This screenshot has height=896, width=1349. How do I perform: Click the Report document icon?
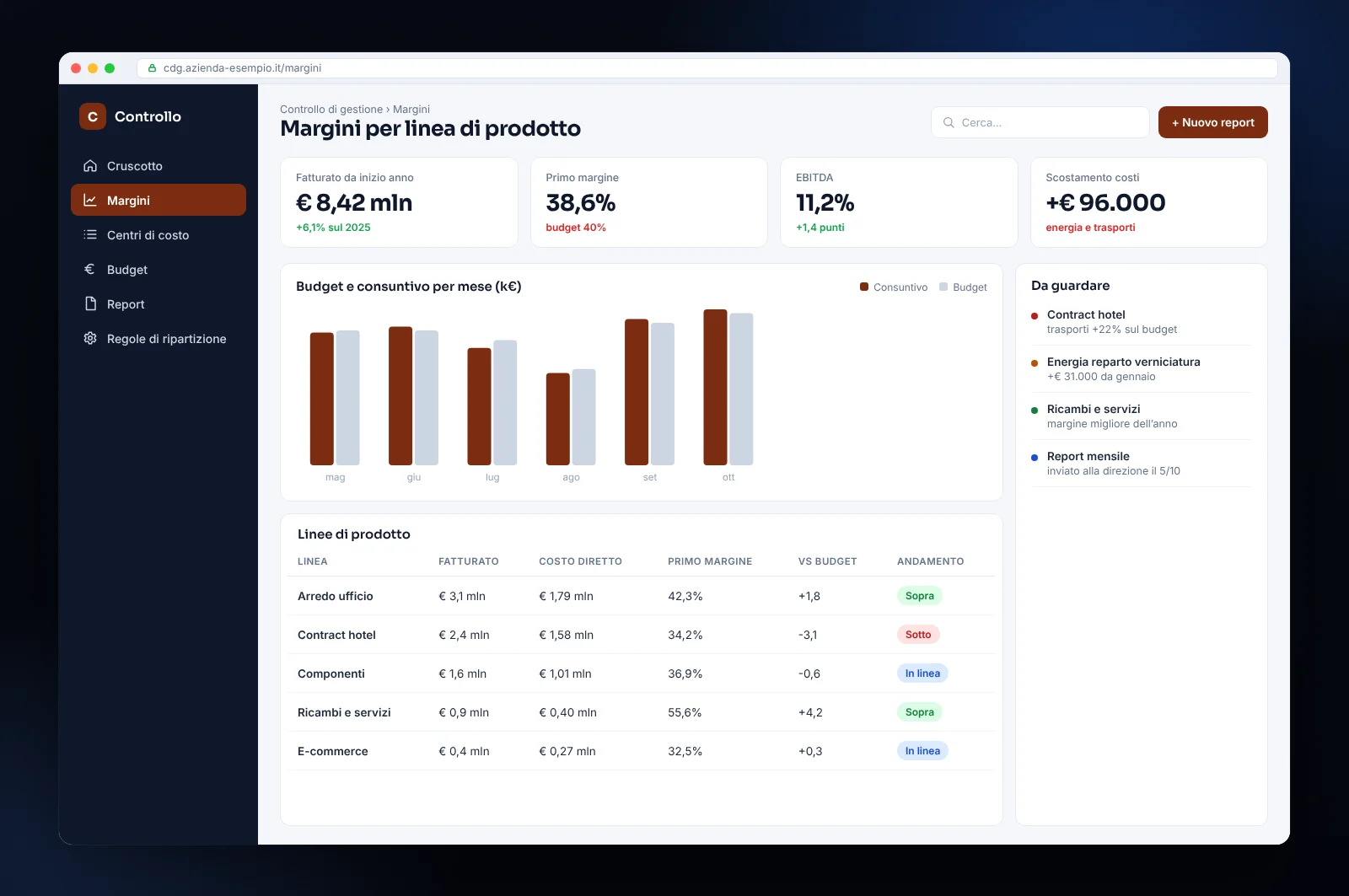(x=90, y=304)
